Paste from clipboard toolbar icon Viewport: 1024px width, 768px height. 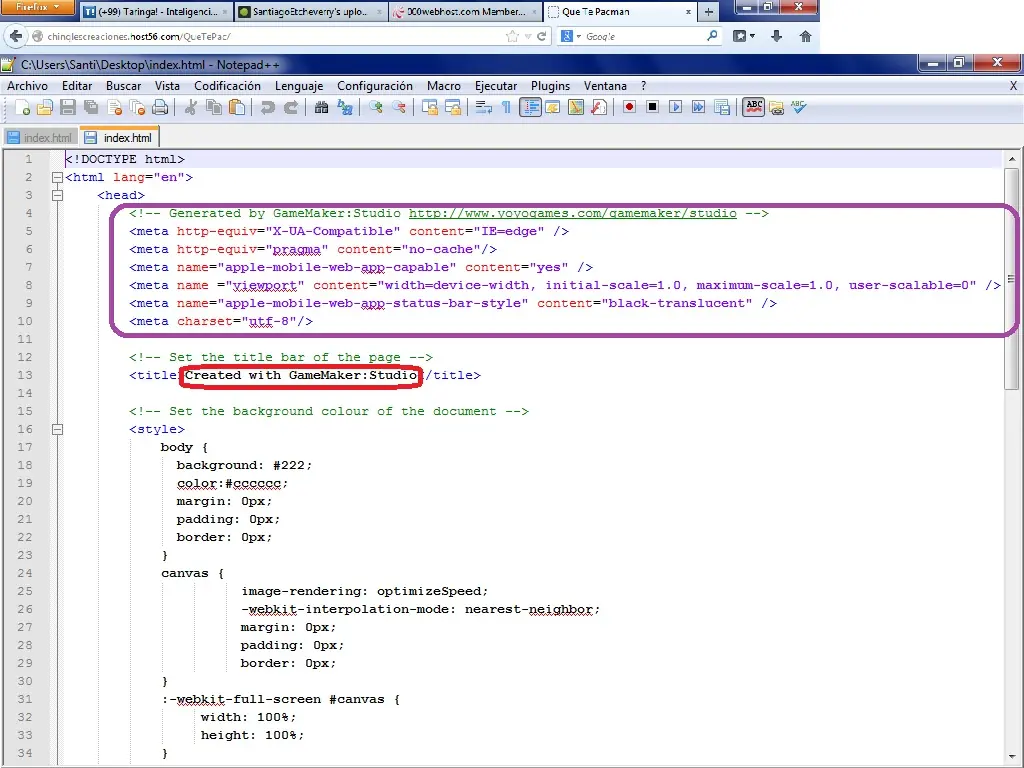237,107
